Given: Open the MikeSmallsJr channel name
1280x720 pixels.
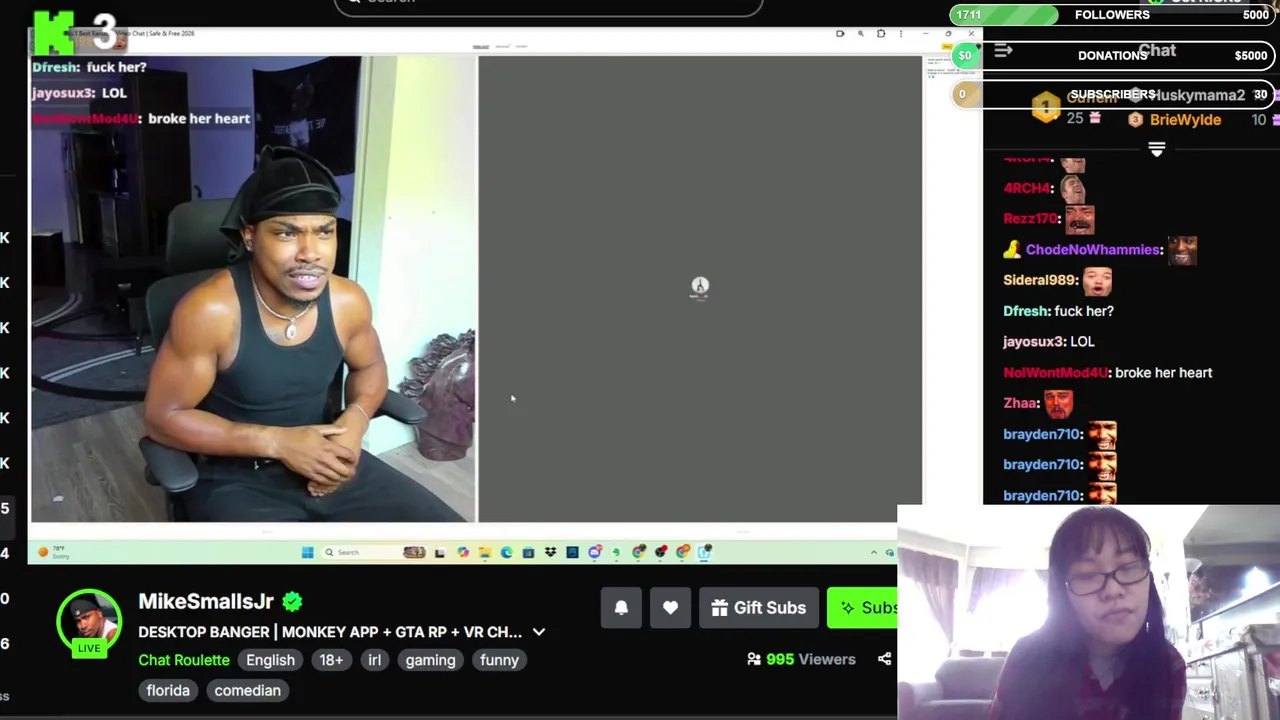Looking at the screenshot, I should [x=206, y=601].
